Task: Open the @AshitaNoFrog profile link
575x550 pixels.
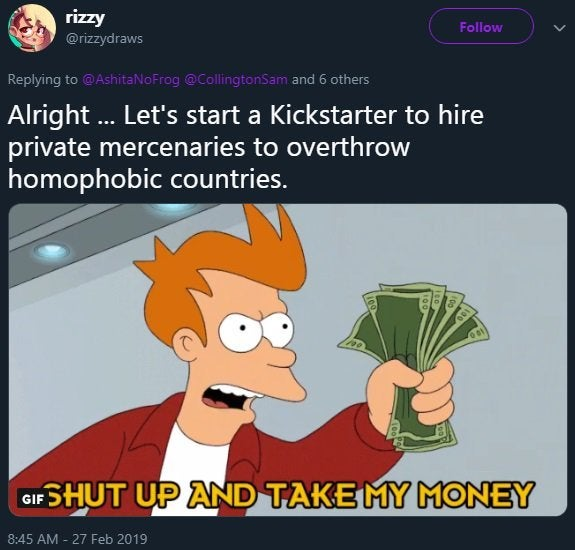Action: pos(132,80)
